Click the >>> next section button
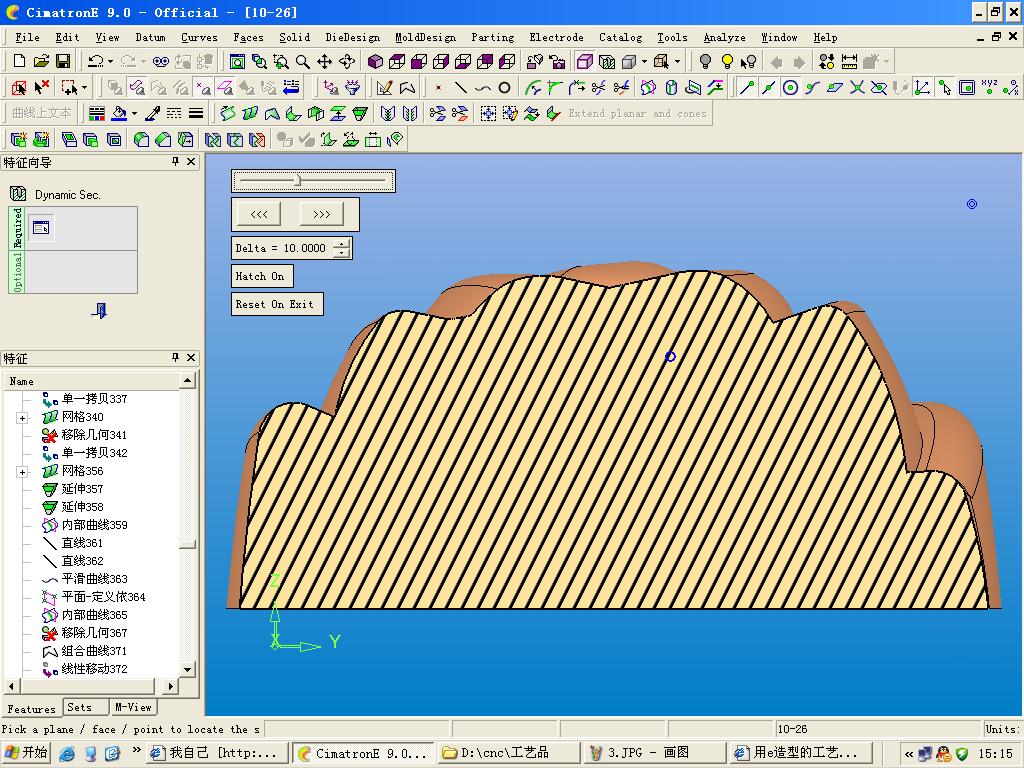This screenshot has height=768, width=1024. tap(321, 214)
